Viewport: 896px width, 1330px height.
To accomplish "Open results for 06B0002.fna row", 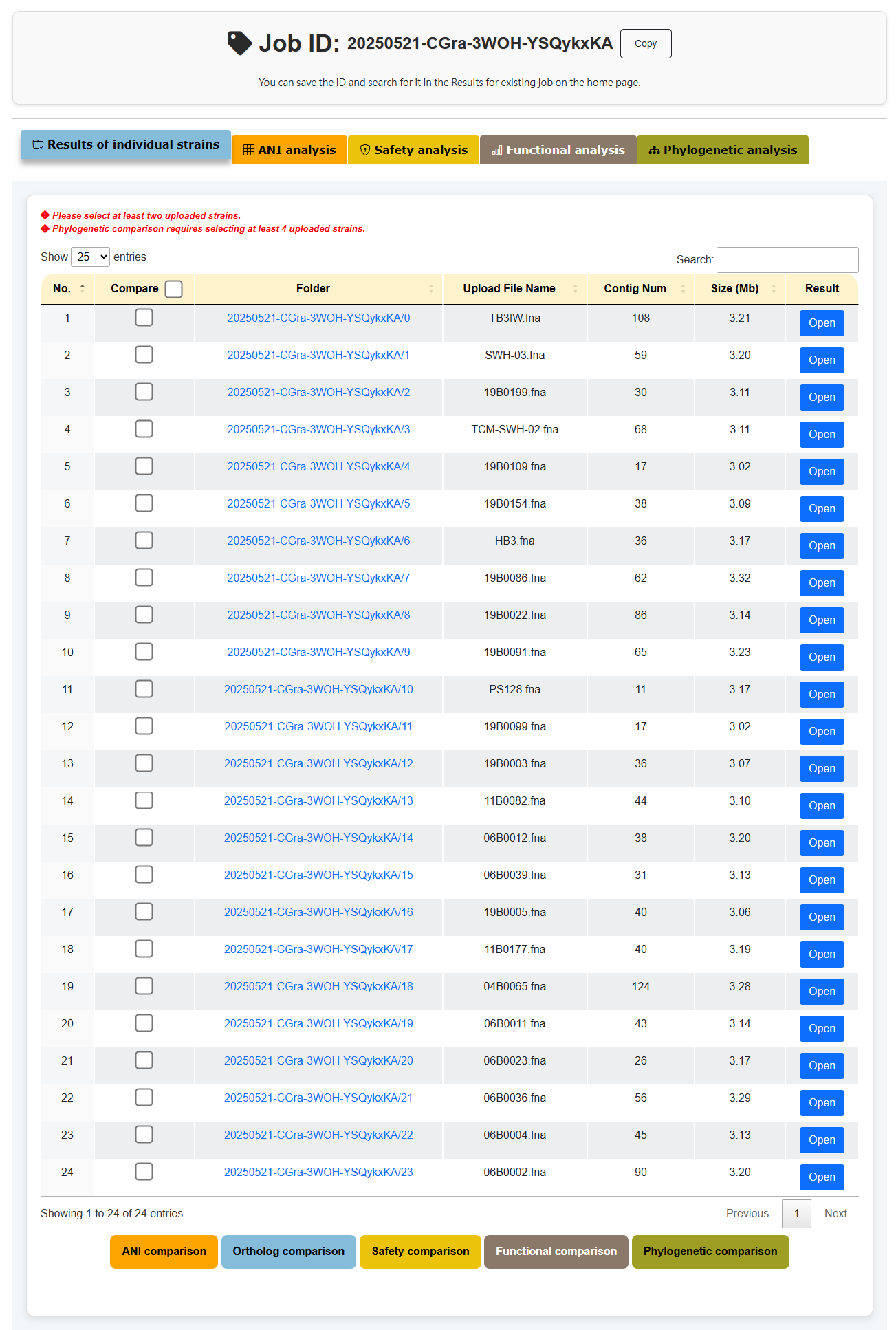I will click(821, 1177).
